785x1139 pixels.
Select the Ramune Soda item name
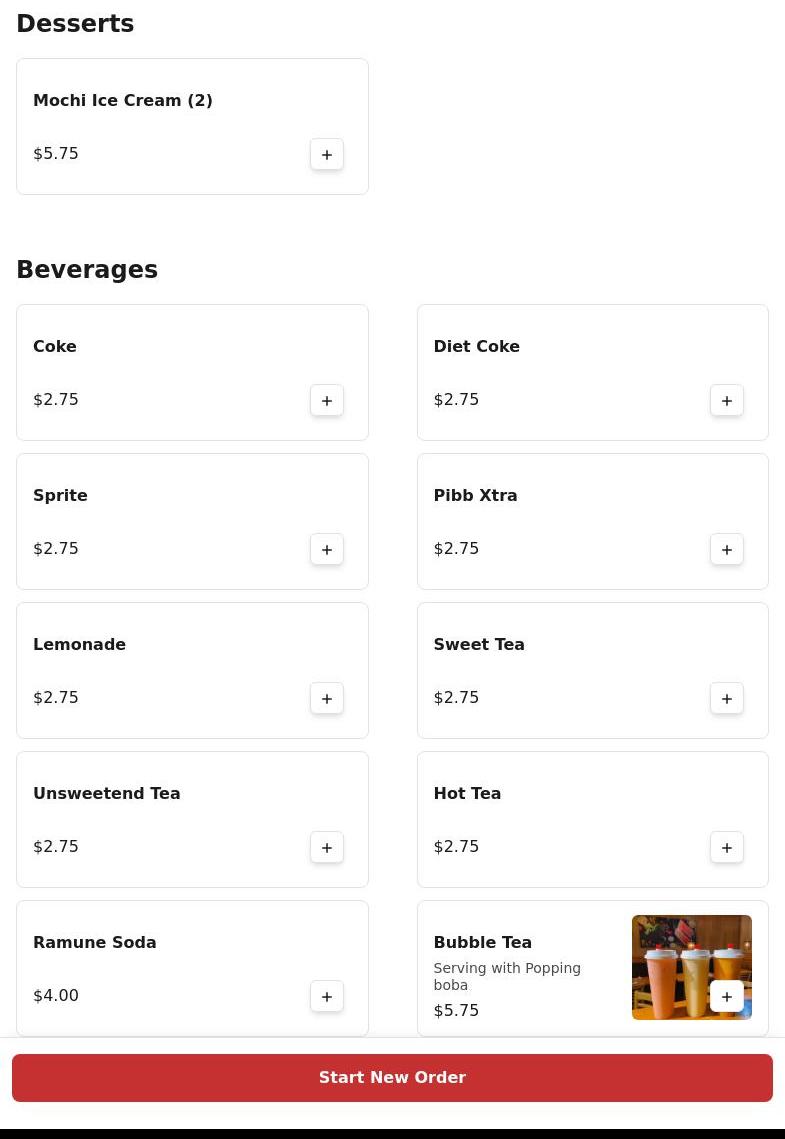coord(95,942)
